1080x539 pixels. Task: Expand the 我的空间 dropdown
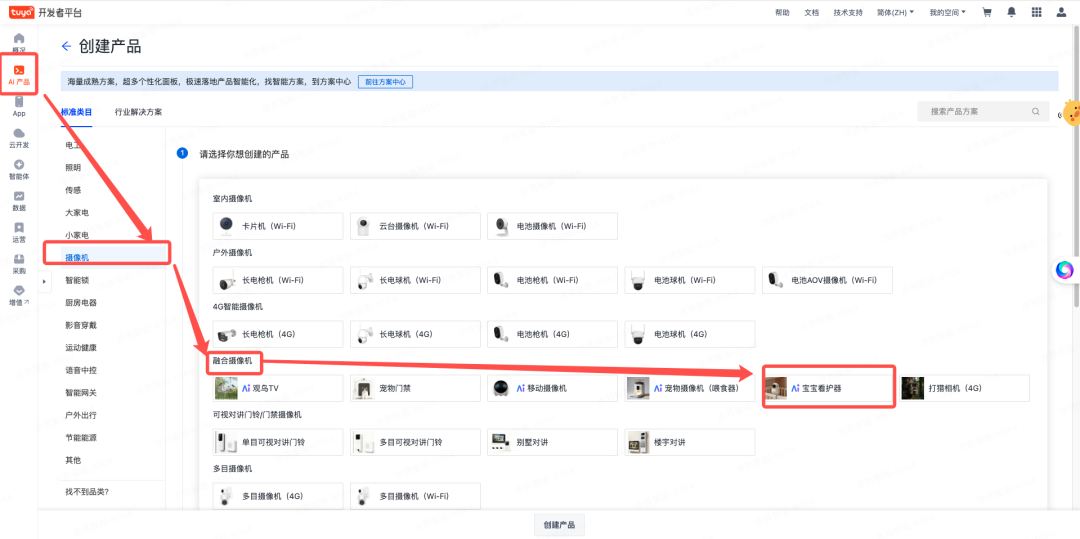[x=947, y=12]
